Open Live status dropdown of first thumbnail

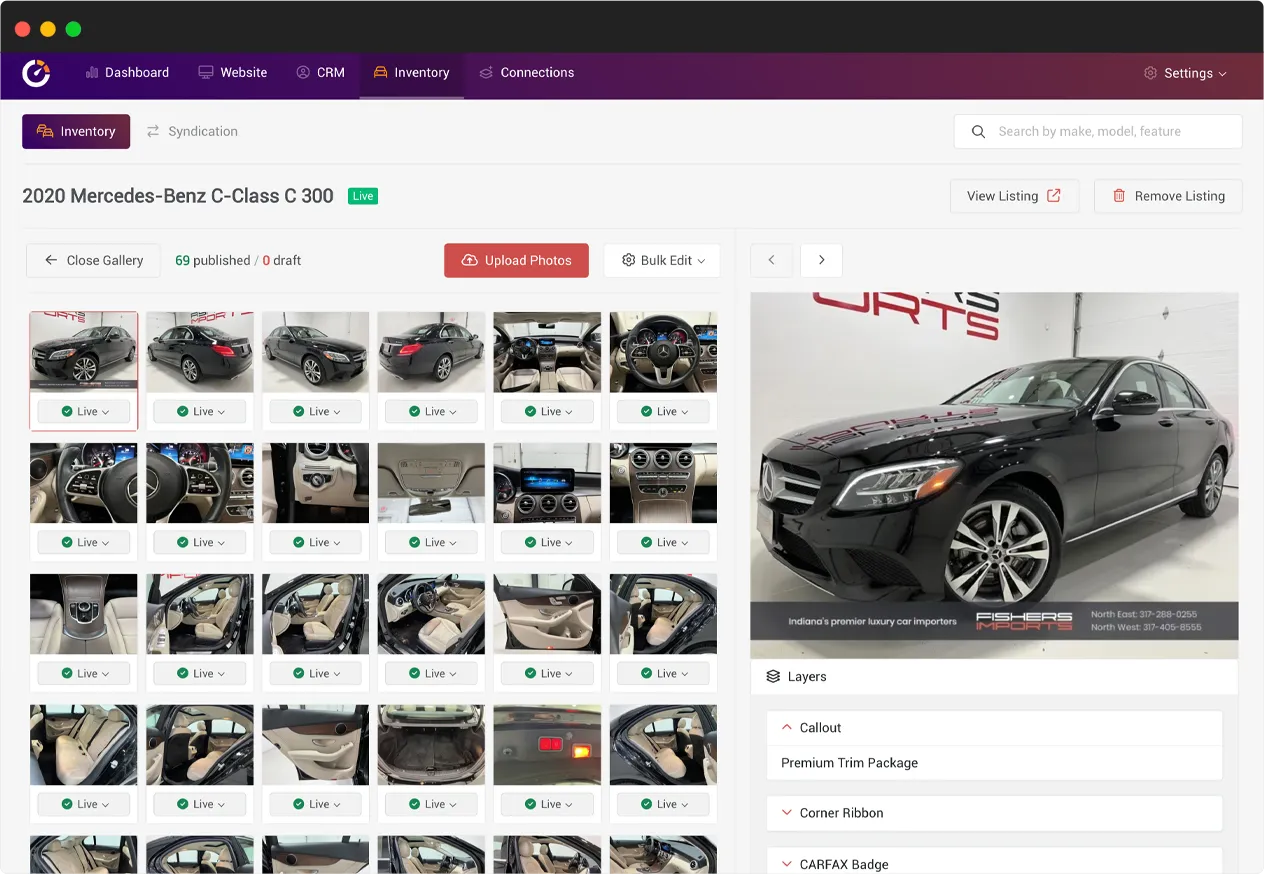pos(84,411)
